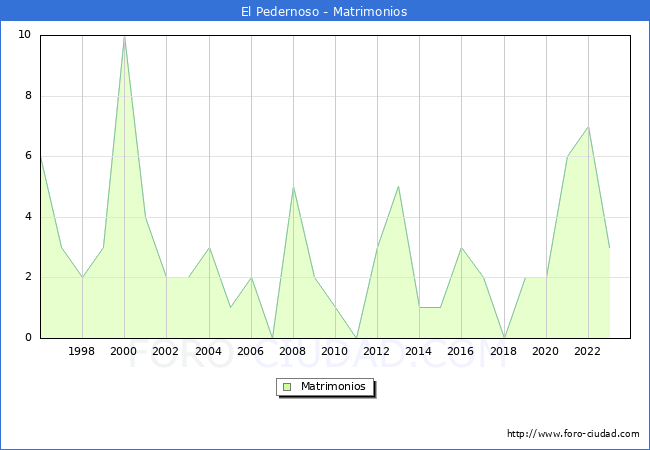Click the 2014 x-axis label
650x450 pixels.
tap(419, 351)
